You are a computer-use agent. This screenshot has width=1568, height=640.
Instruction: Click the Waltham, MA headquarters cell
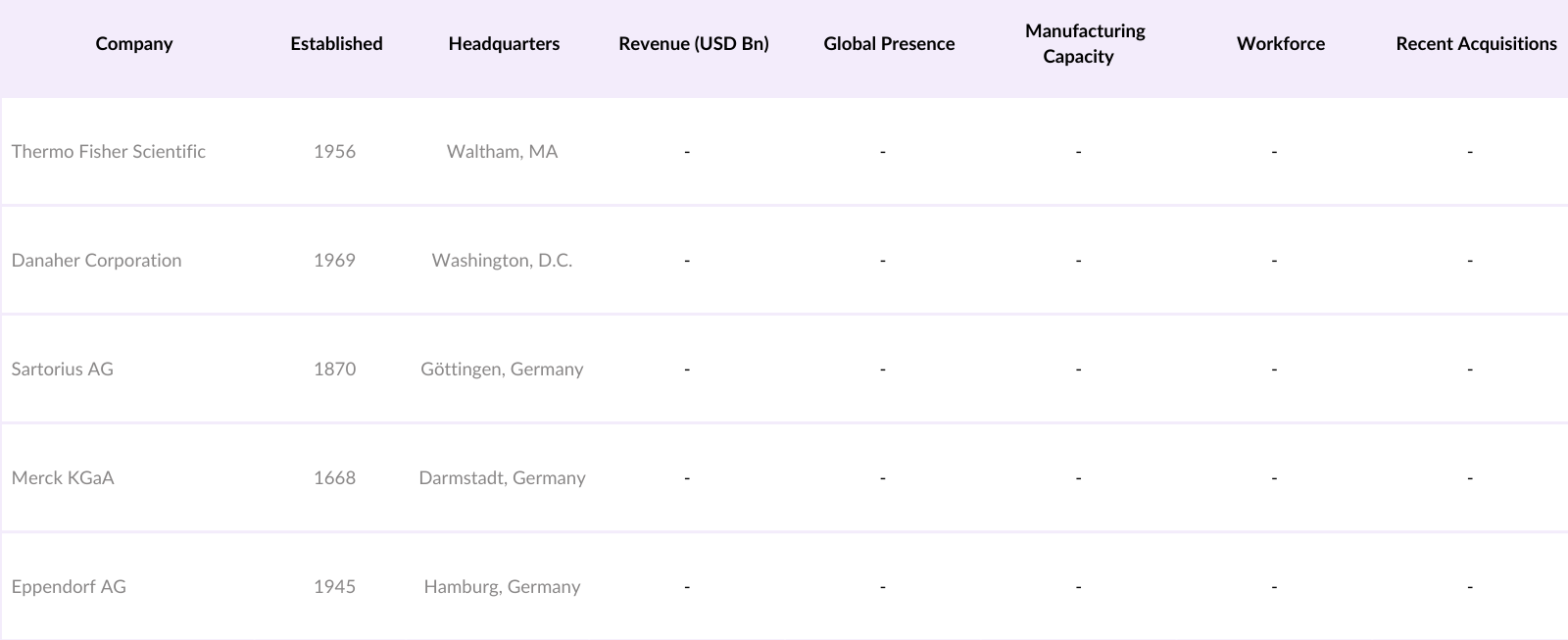coord(502,152)
